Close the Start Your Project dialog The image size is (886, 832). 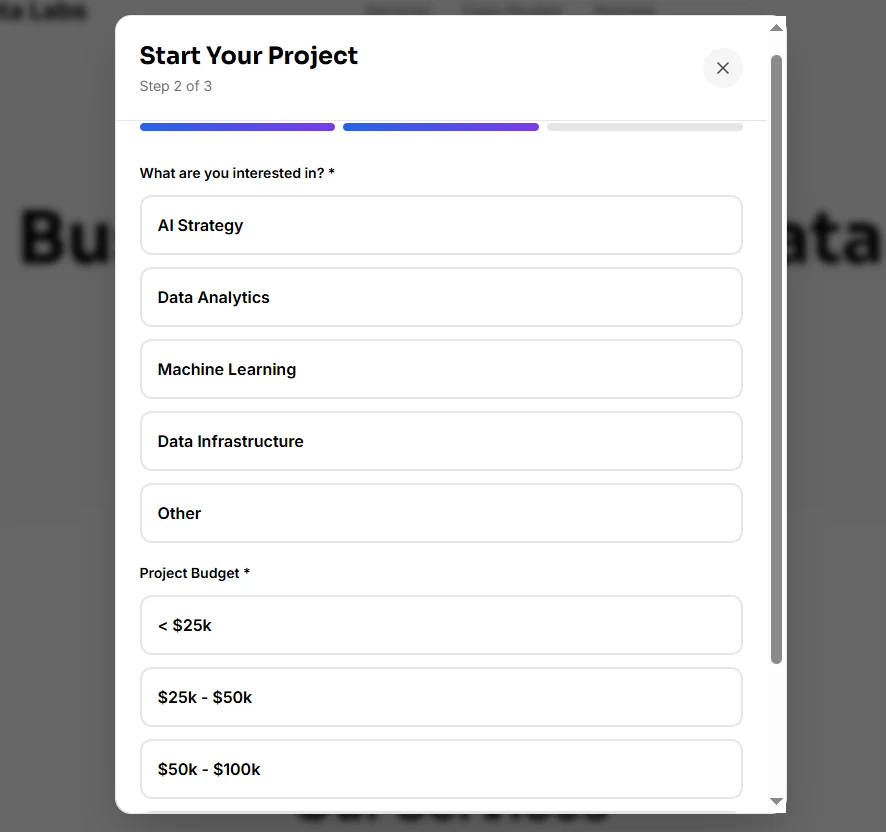[722, 68]
